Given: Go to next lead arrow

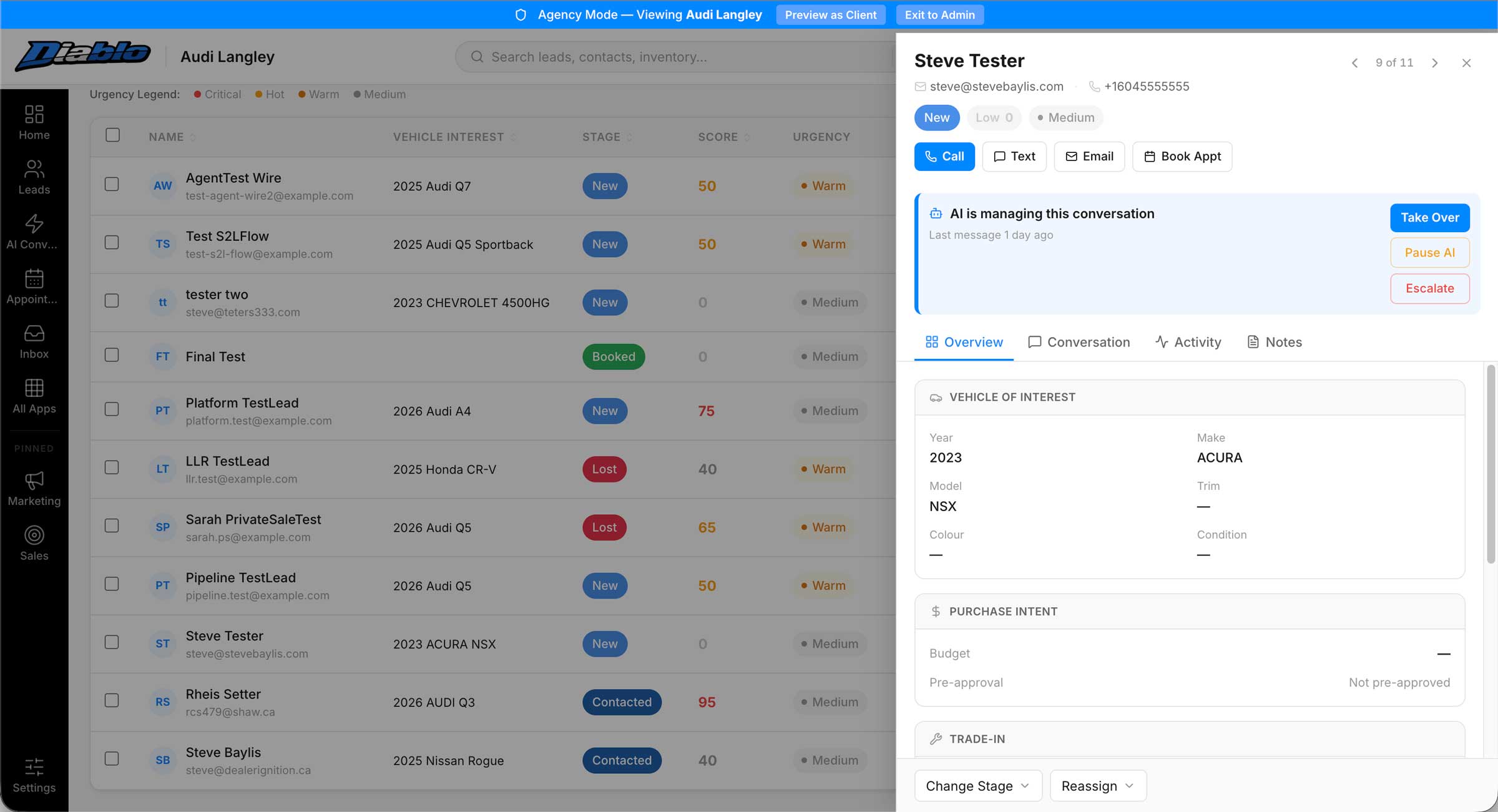Looking at the screenshot, I should (1435, 63).
